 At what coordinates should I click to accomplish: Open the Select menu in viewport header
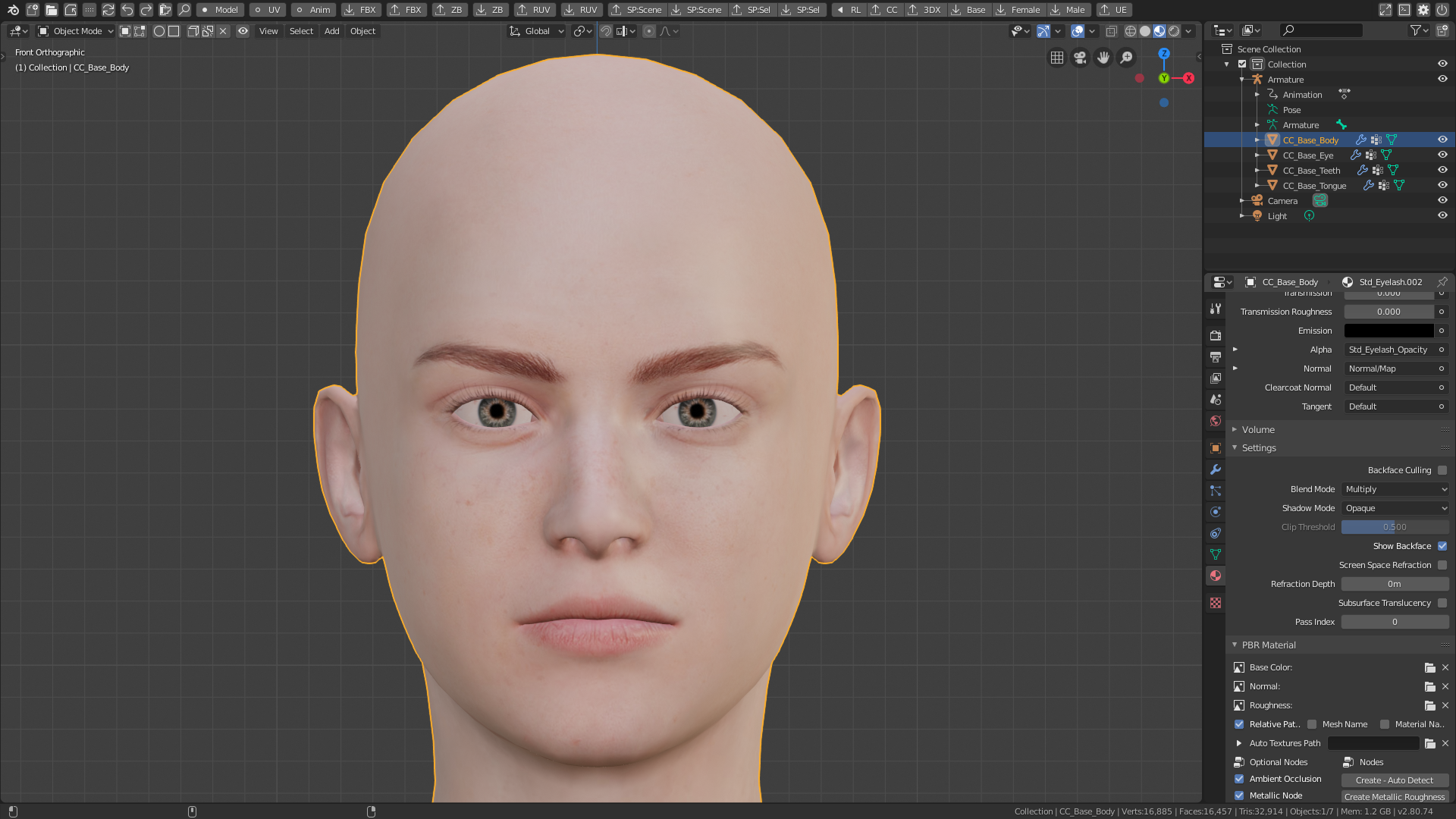point(301,31)
